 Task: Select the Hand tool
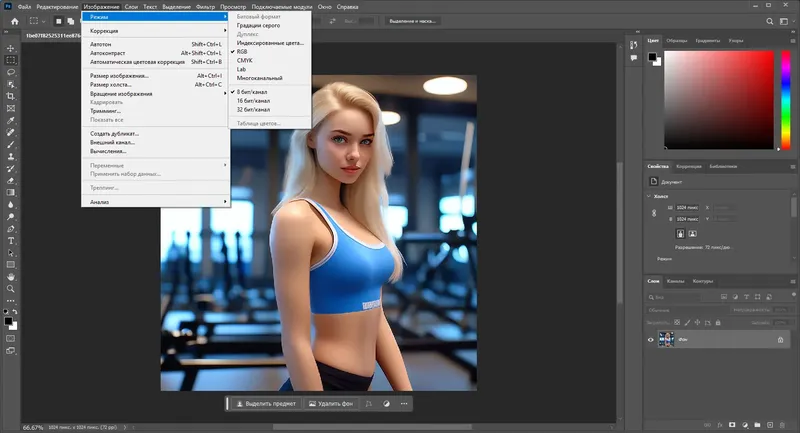click(x=11, y=276)
